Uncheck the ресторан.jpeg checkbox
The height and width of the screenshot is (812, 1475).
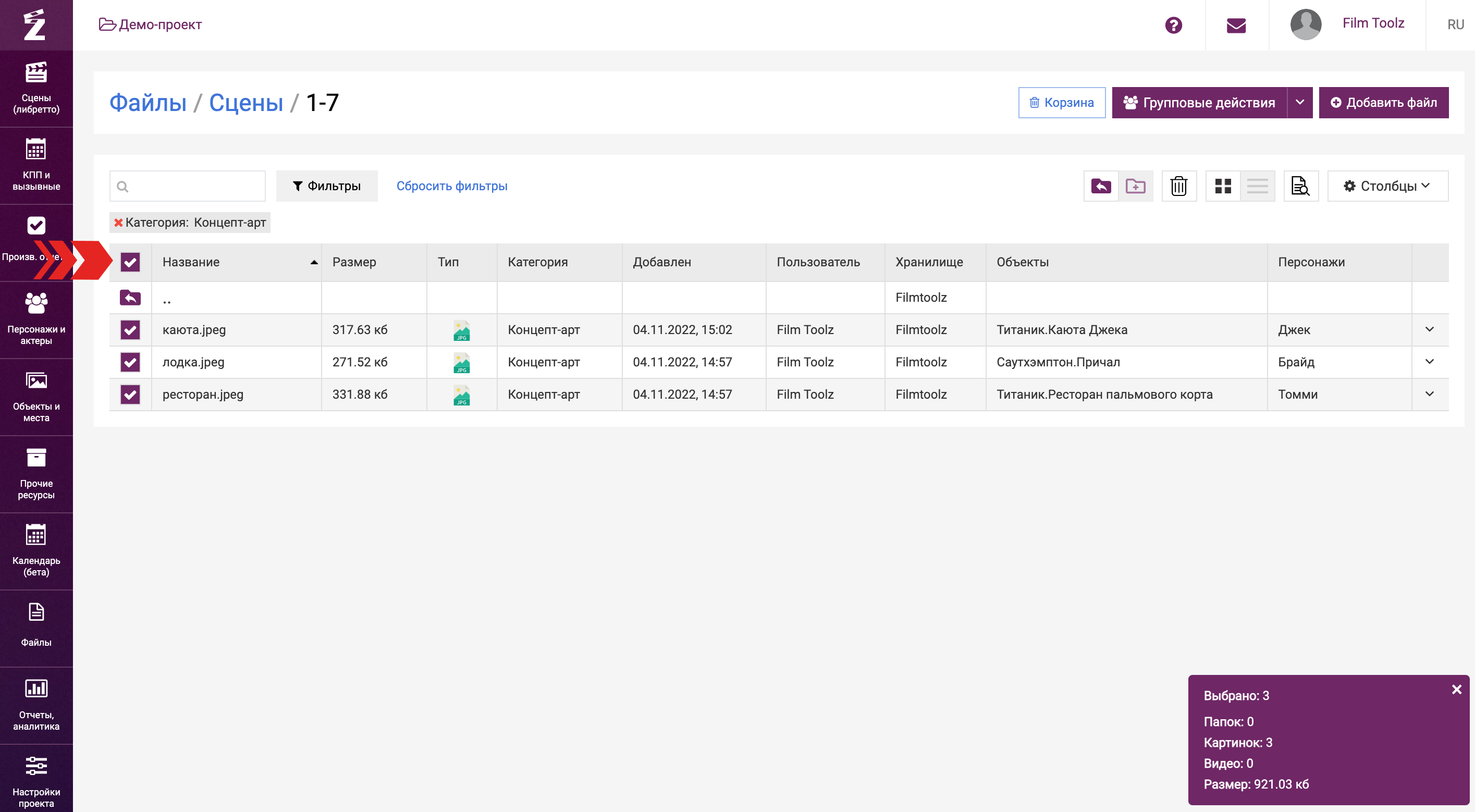[x=130, y=395]
